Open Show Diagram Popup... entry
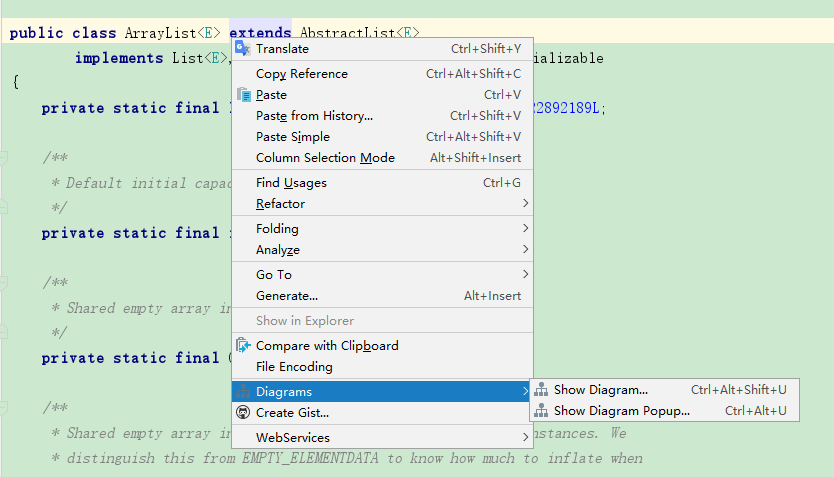 point(664,411)
